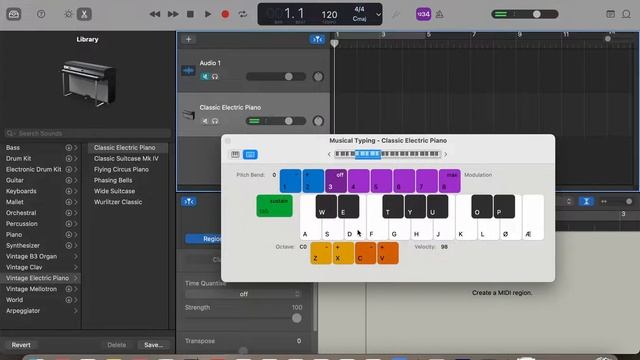
Task: Mute the Classic Electric Piano track
Action: click(205, 121)
